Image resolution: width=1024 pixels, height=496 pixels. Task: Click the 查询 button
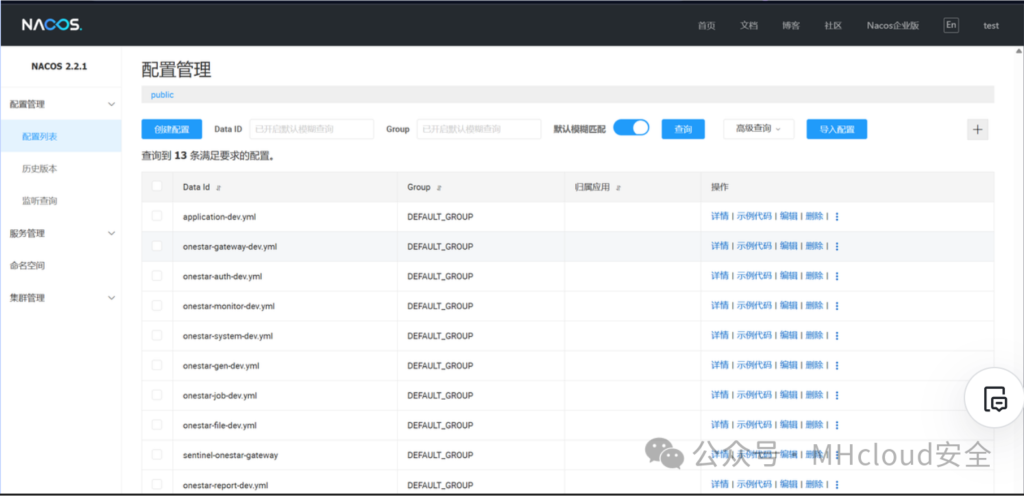[x=683, y=129]
